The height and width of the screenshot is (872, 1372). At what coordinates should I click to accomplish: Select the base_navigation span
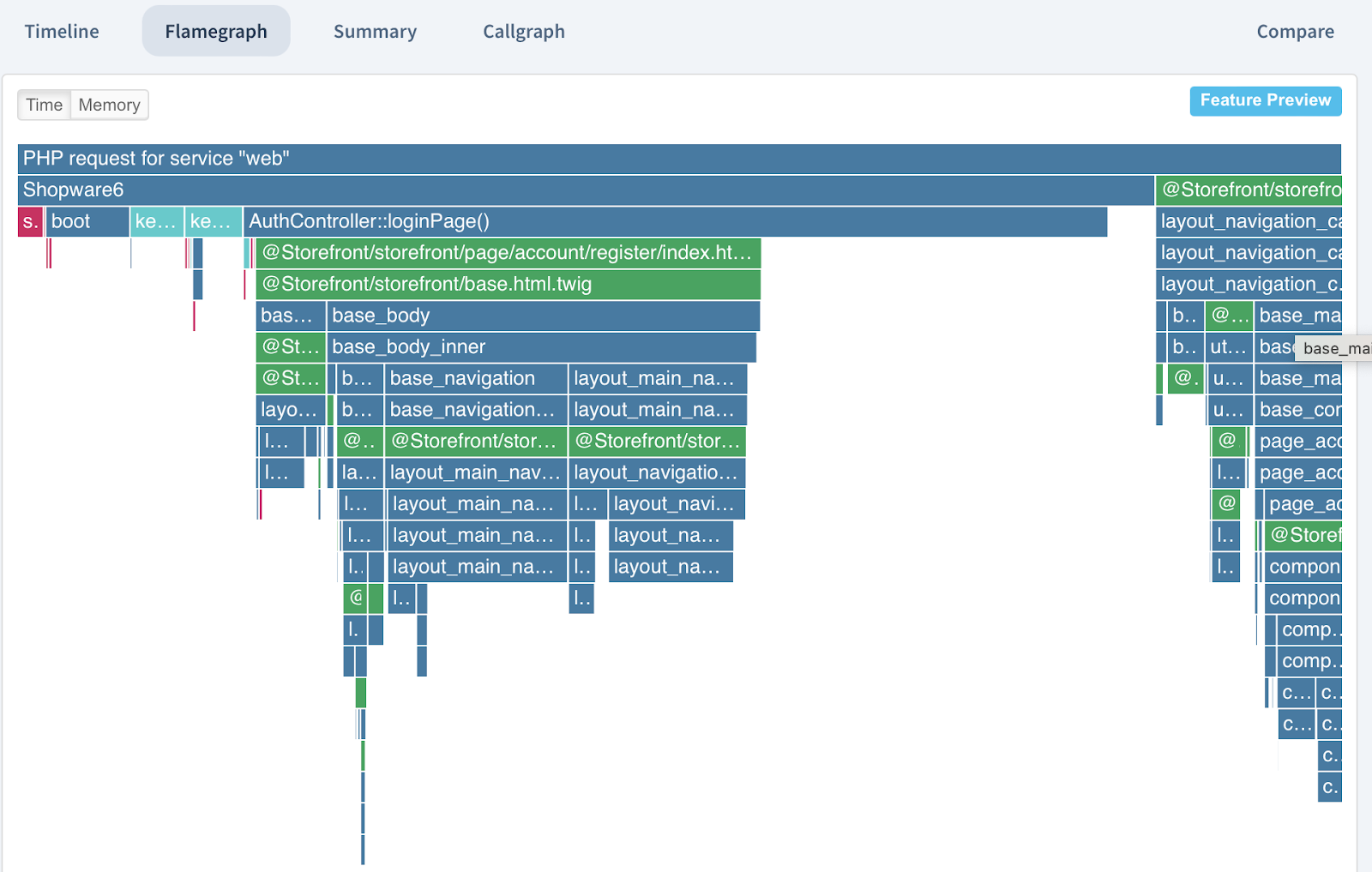pyautogui.click(x=476, y=379)
